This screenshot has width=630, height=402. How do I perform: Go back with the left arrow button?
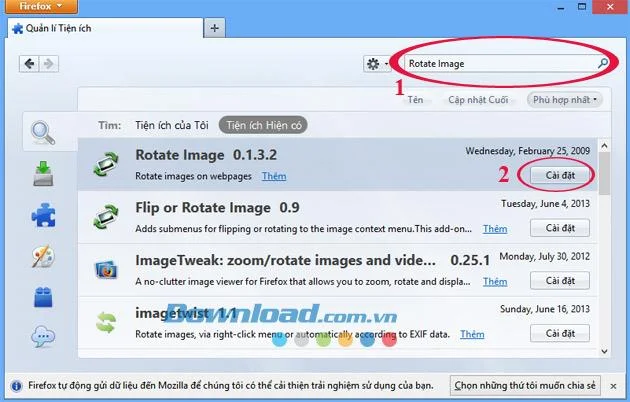[29, 63]
